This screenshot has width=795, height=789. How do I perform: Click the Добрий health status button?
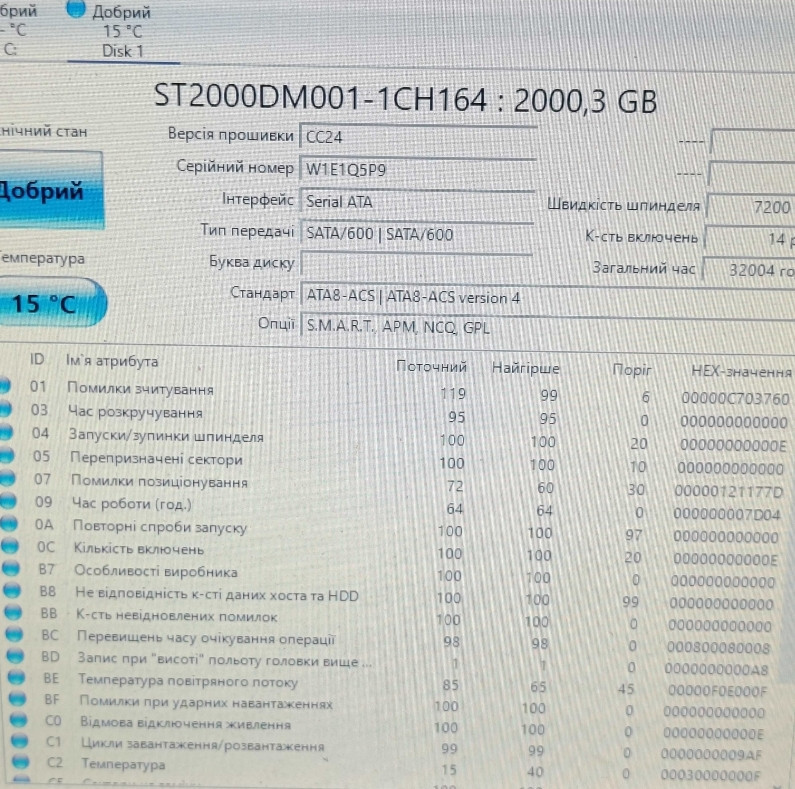(50, 190)
